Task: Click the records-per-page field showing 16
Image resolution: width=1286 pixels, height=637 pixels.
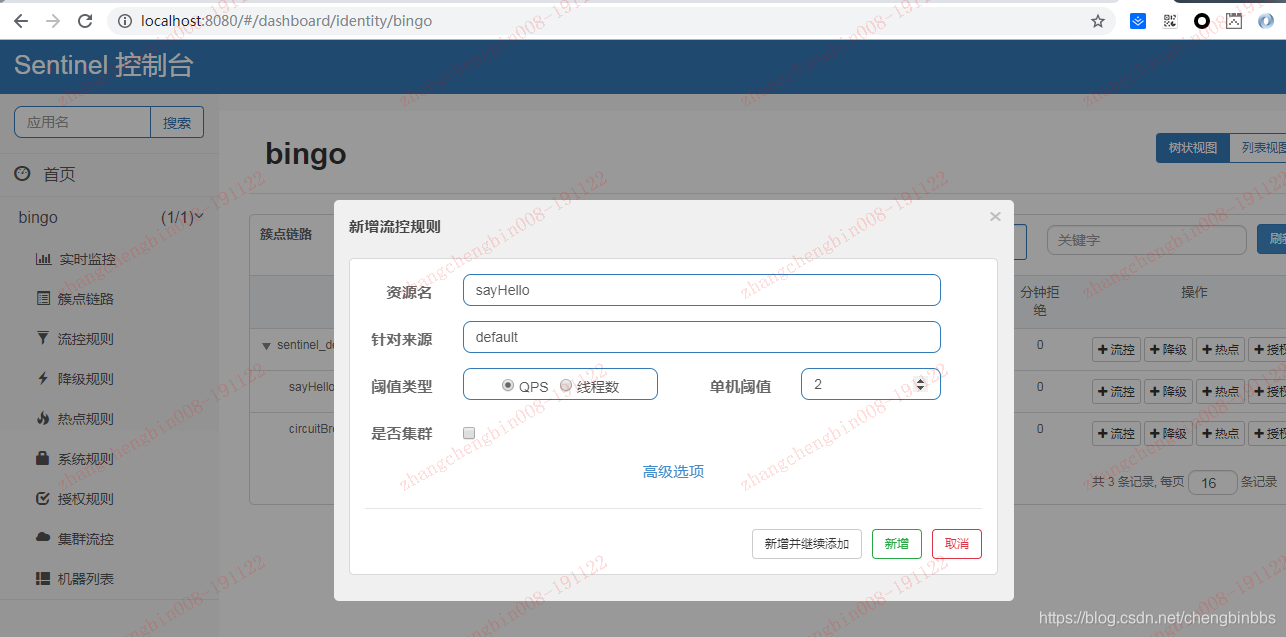Action: tap(1213, 483)
